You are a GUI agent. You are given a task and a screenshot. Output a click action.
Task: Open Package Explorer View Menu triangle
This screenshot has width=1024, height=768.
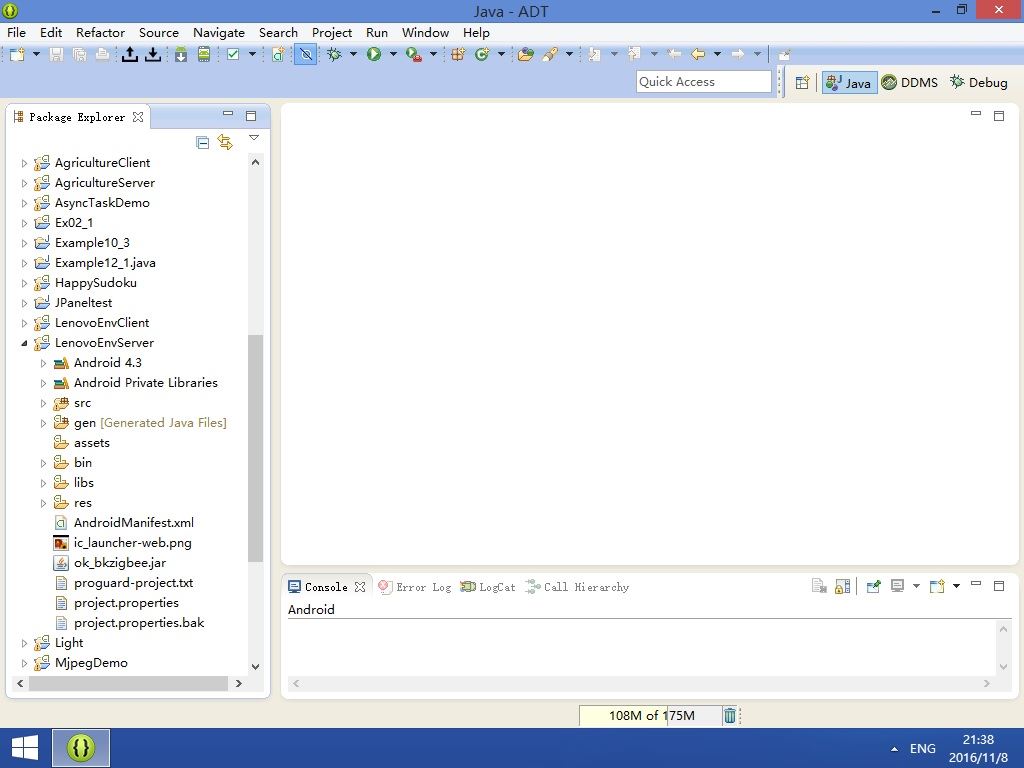(254, 138)
